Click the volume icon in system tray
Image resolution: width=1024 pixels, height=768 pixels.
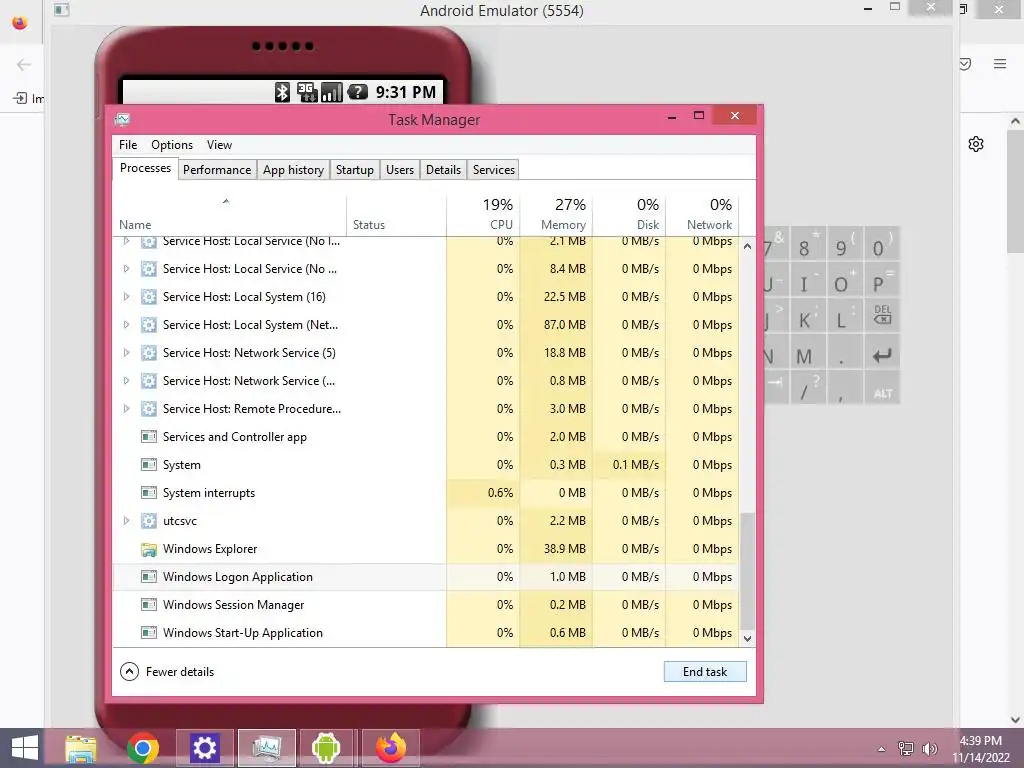(929, 749)
